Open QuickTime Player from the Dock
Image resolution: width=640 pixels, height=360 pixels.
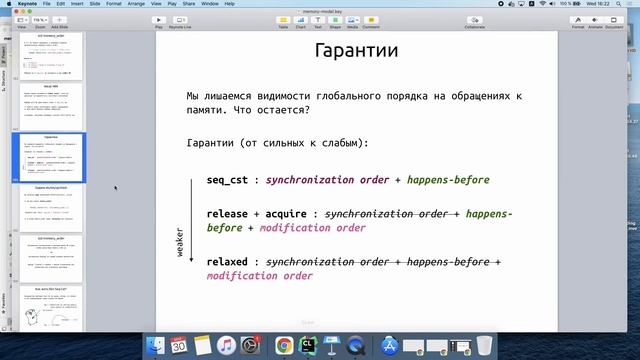pos(355,345)
